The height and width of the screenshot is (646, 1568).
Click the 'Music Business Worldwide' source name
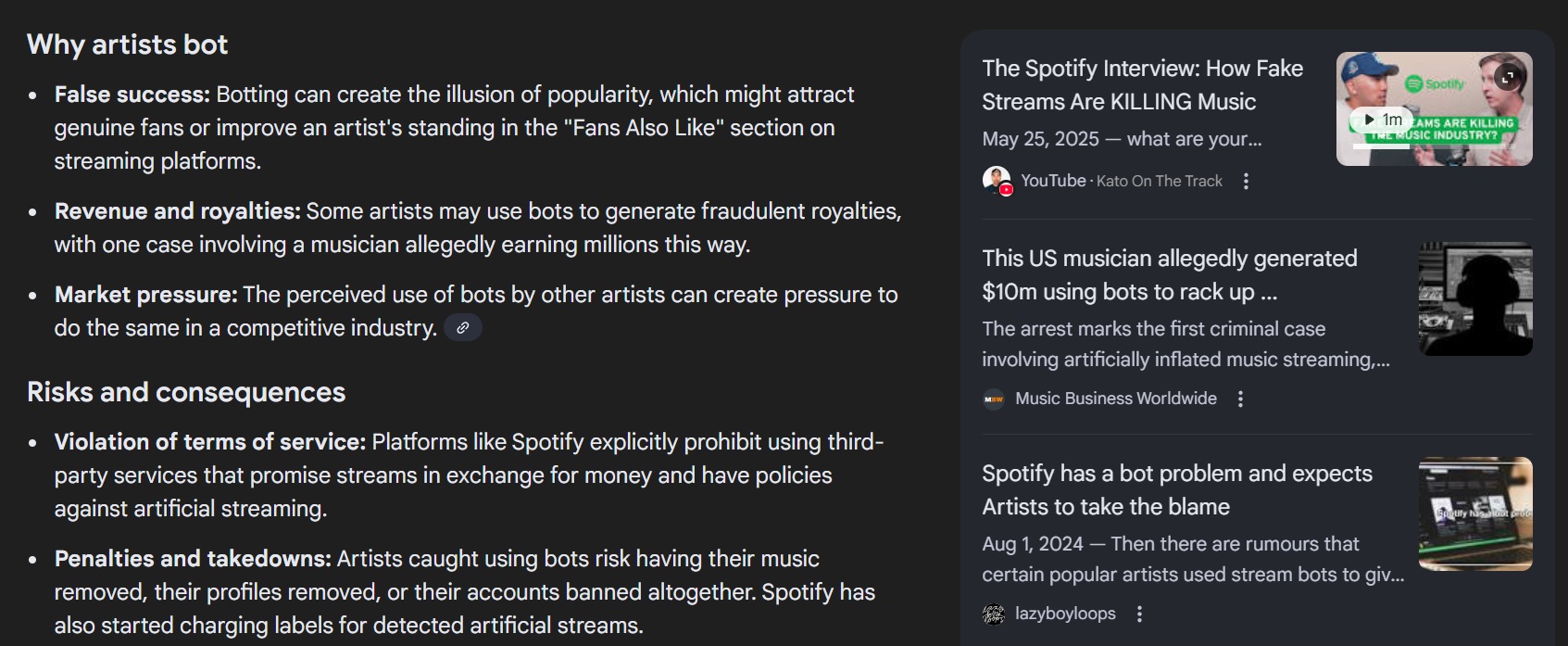1116,399
